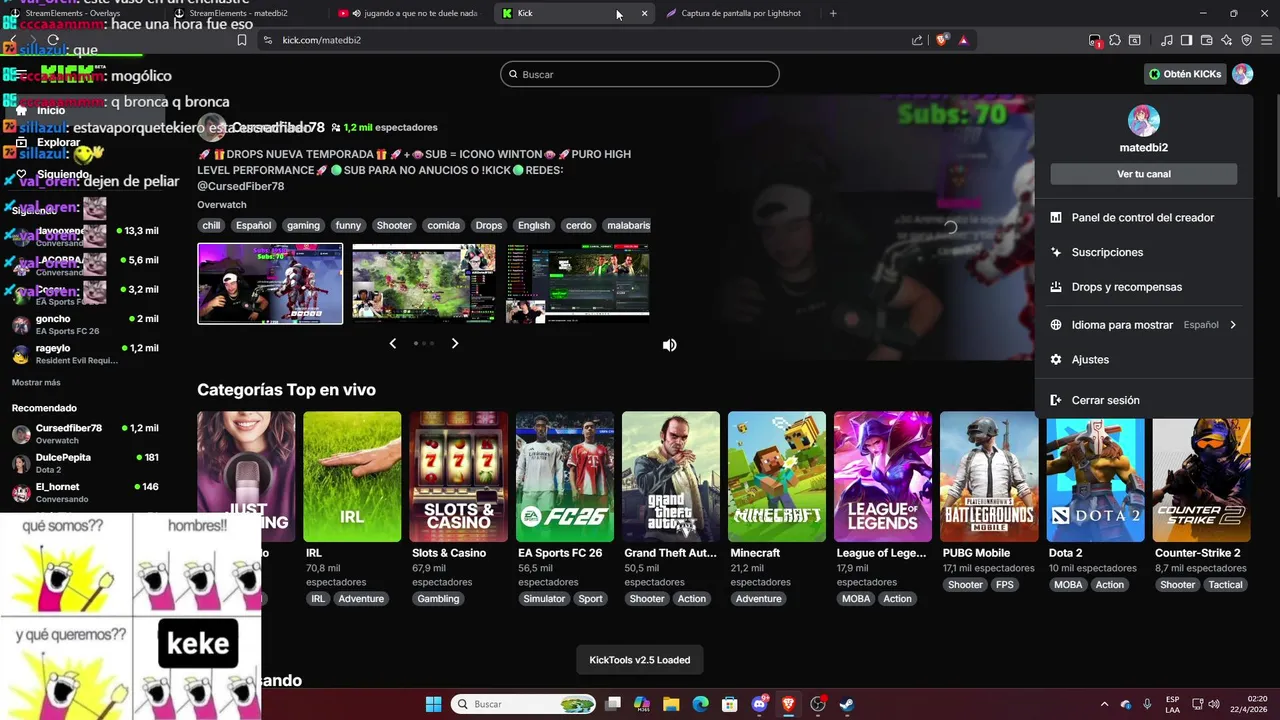Open Drops y recompensas
This screenshot has width=1280, height=720.
point(1143,287)
